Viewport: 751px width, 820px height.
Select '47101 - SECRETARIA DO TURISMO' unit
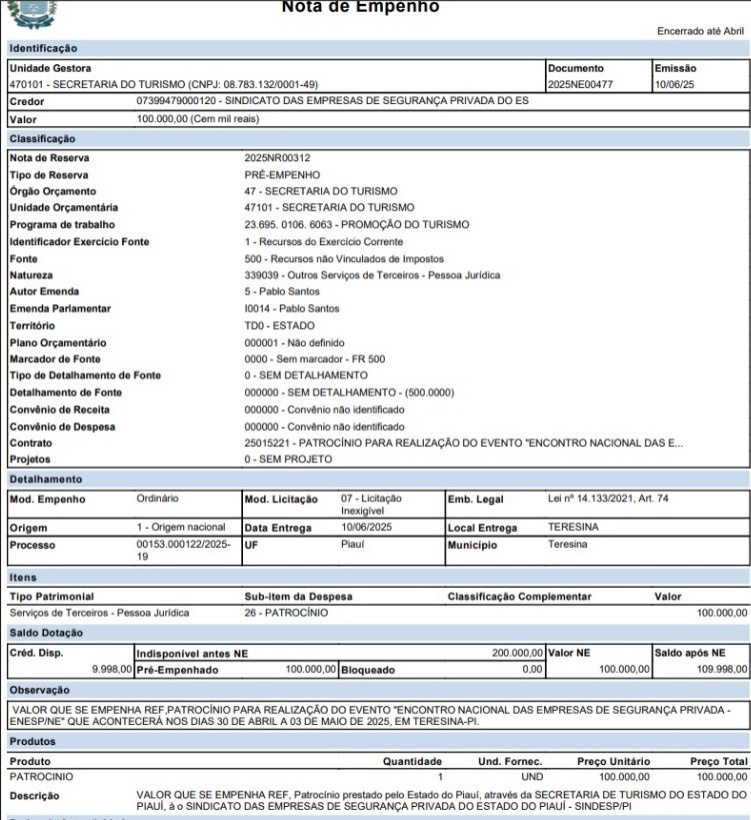329,208
